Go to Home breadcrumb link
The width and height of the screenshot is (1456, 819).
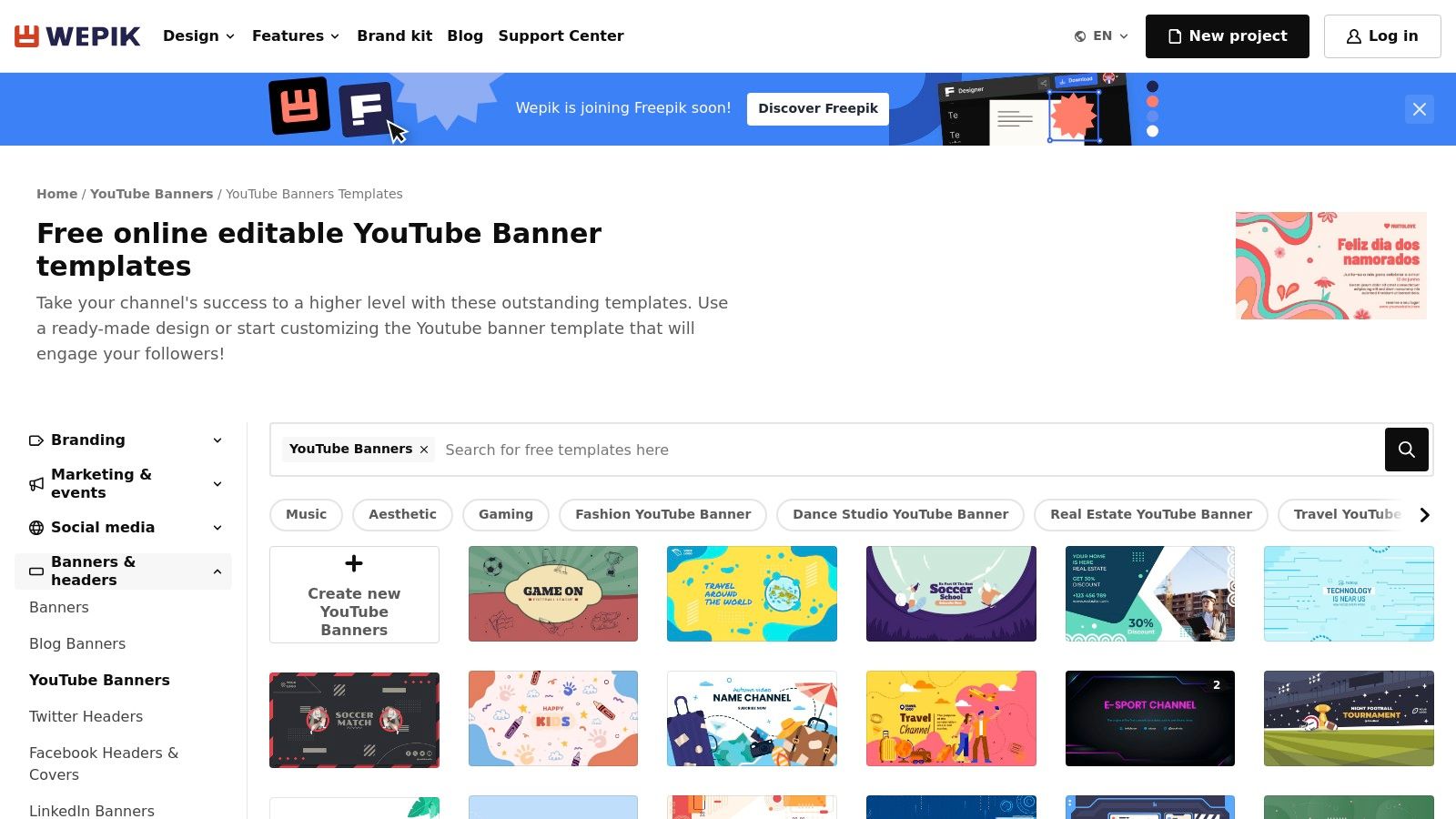tap(56, 194)
